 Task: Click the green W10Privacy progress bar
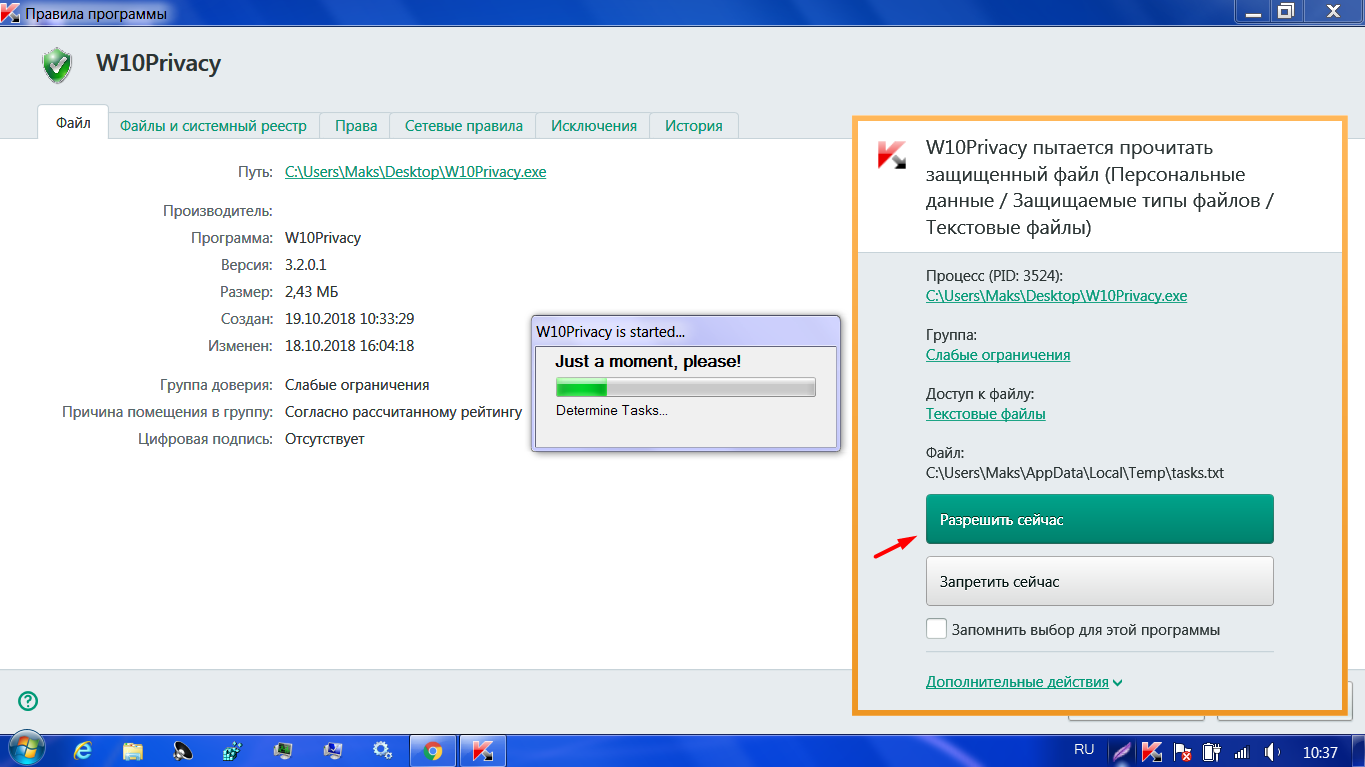coord(686,387)
